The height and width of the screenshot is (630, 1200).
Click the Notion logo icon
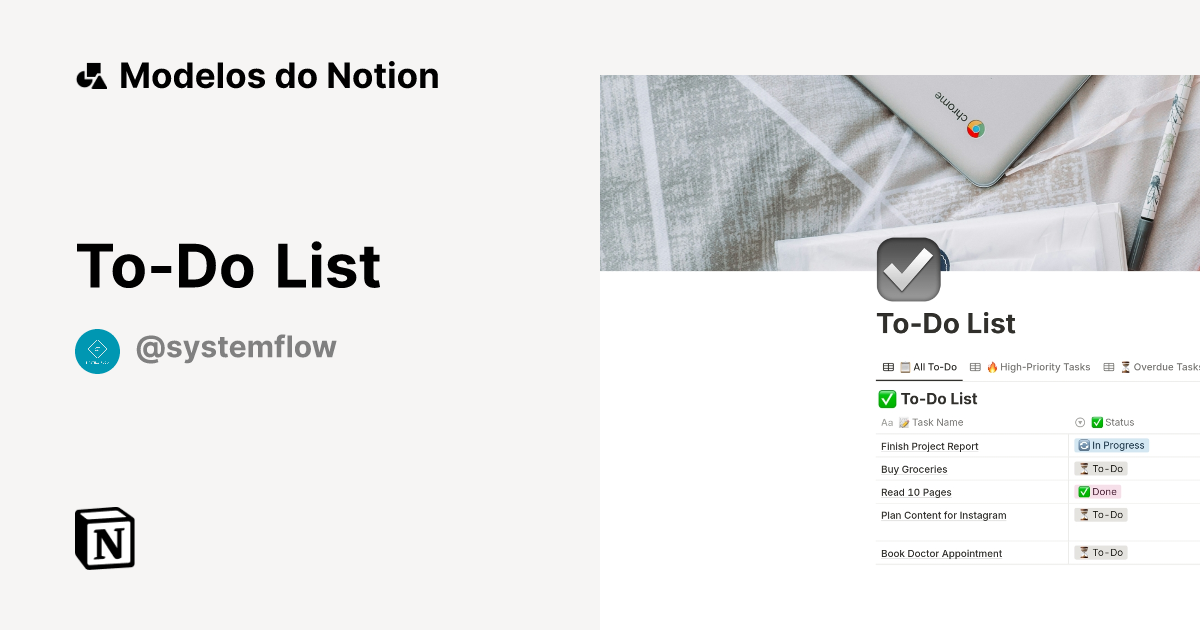point(105,538)
